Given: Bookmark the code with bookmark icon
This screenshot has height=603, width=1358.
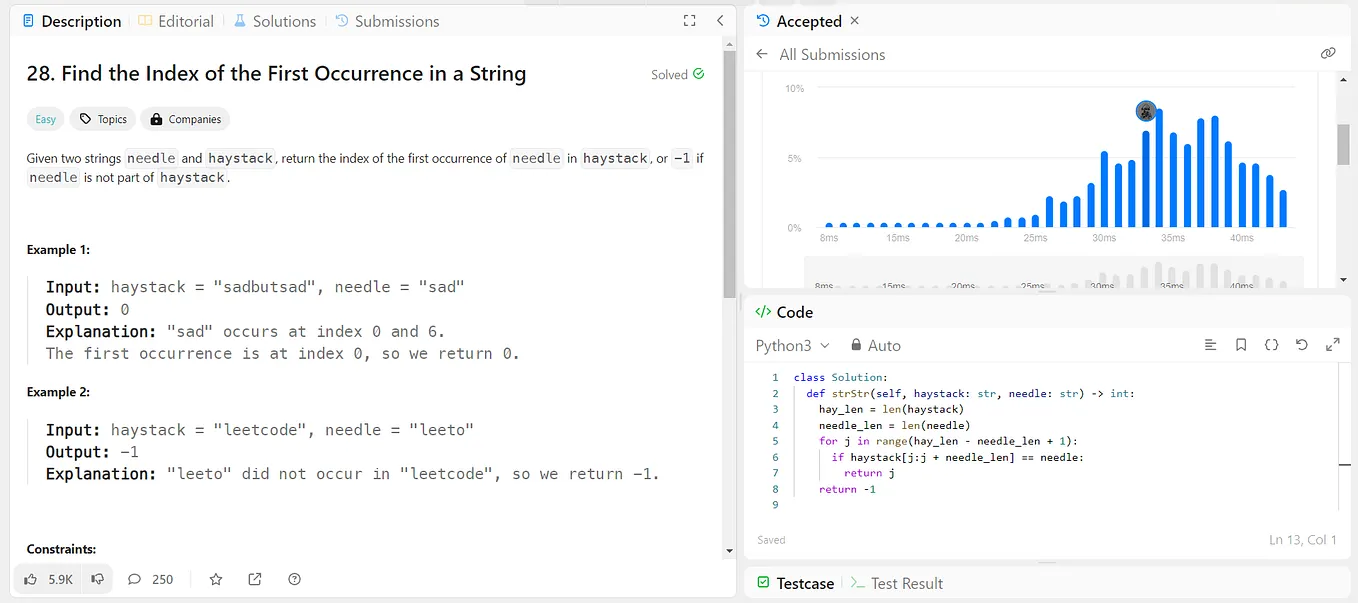Looking at the screenshot, I should tap(1241, 345).
